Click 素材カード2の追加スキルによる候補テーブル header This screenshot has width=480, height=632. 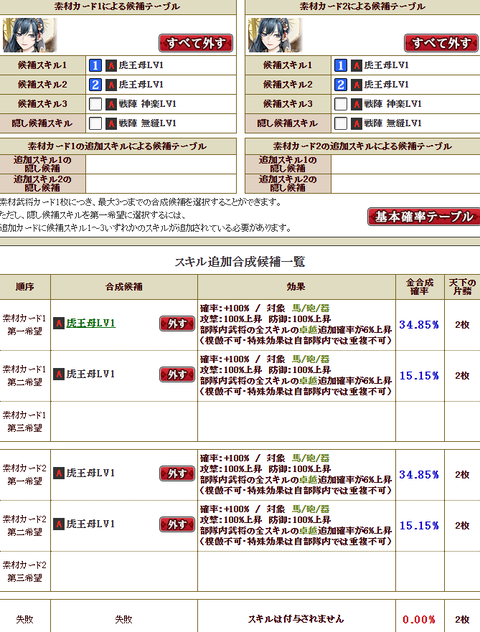(x=362, y=146)
